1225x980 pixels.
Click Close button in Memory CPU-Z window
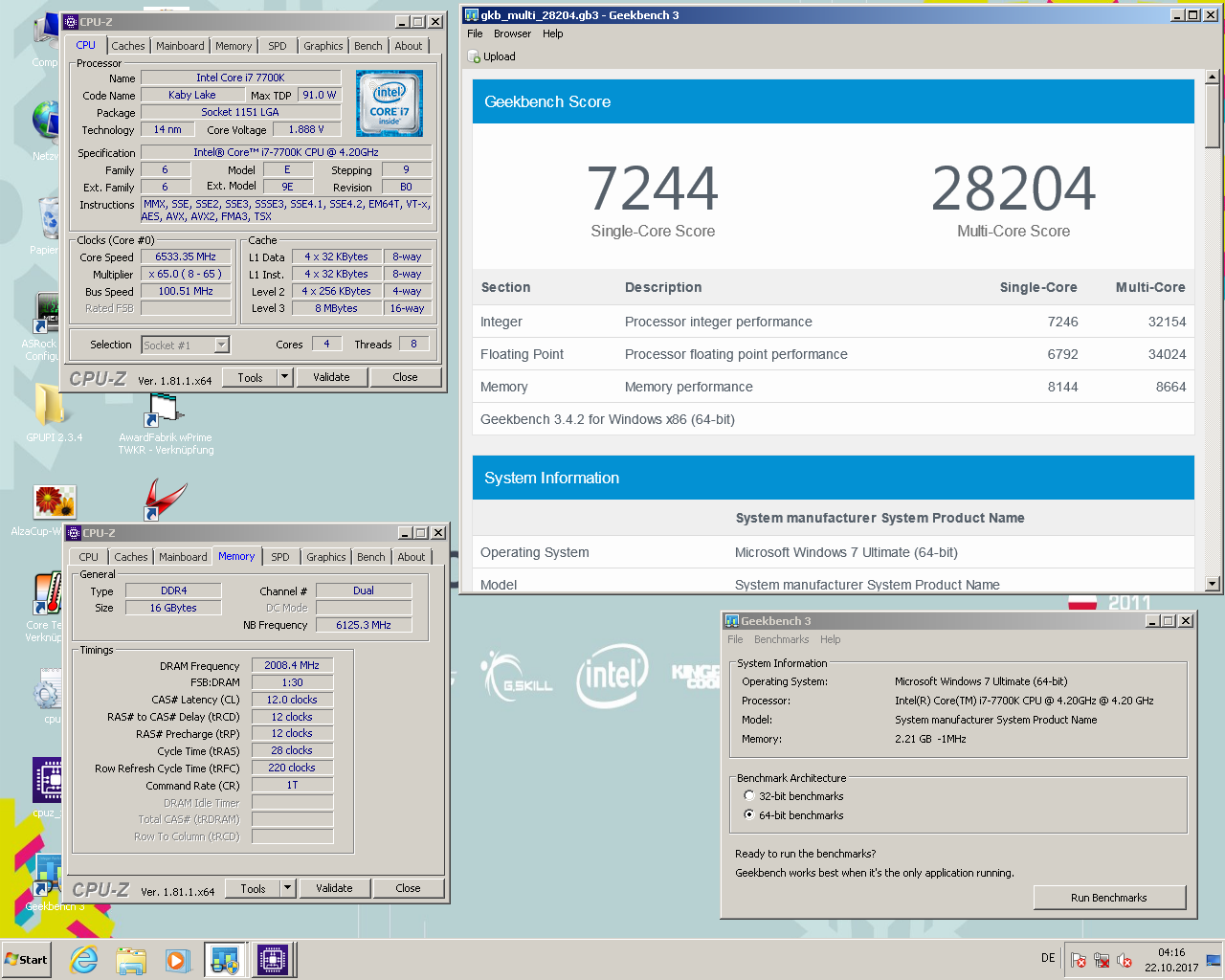[x=408, y=888]
